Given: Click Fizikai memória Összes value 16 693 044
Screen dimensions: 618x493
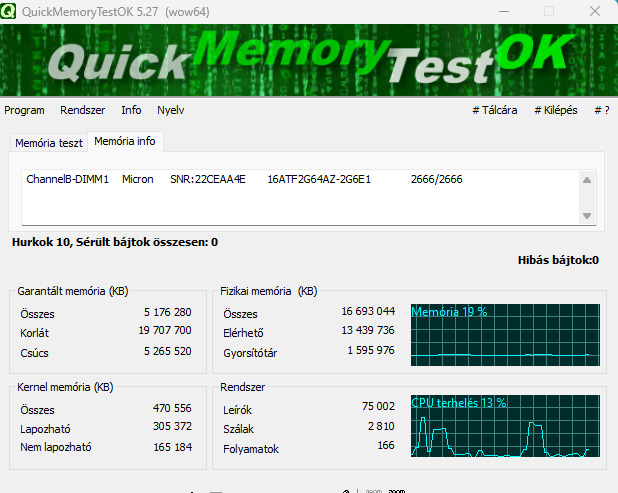Looking at the screenshot, I should [368, 311].
